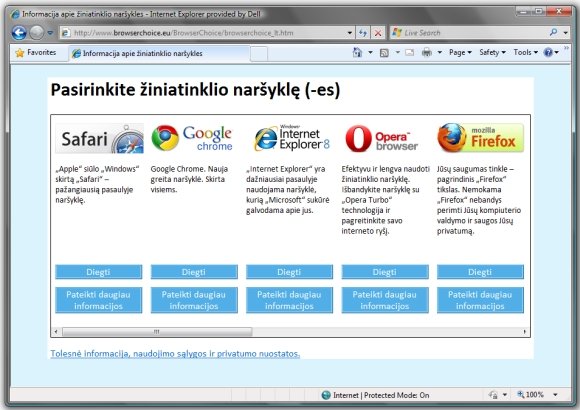Viewport: 580px width, 410px height.
Task: Click the horizontal scrollbar thumb
Action: pos(157,332)
